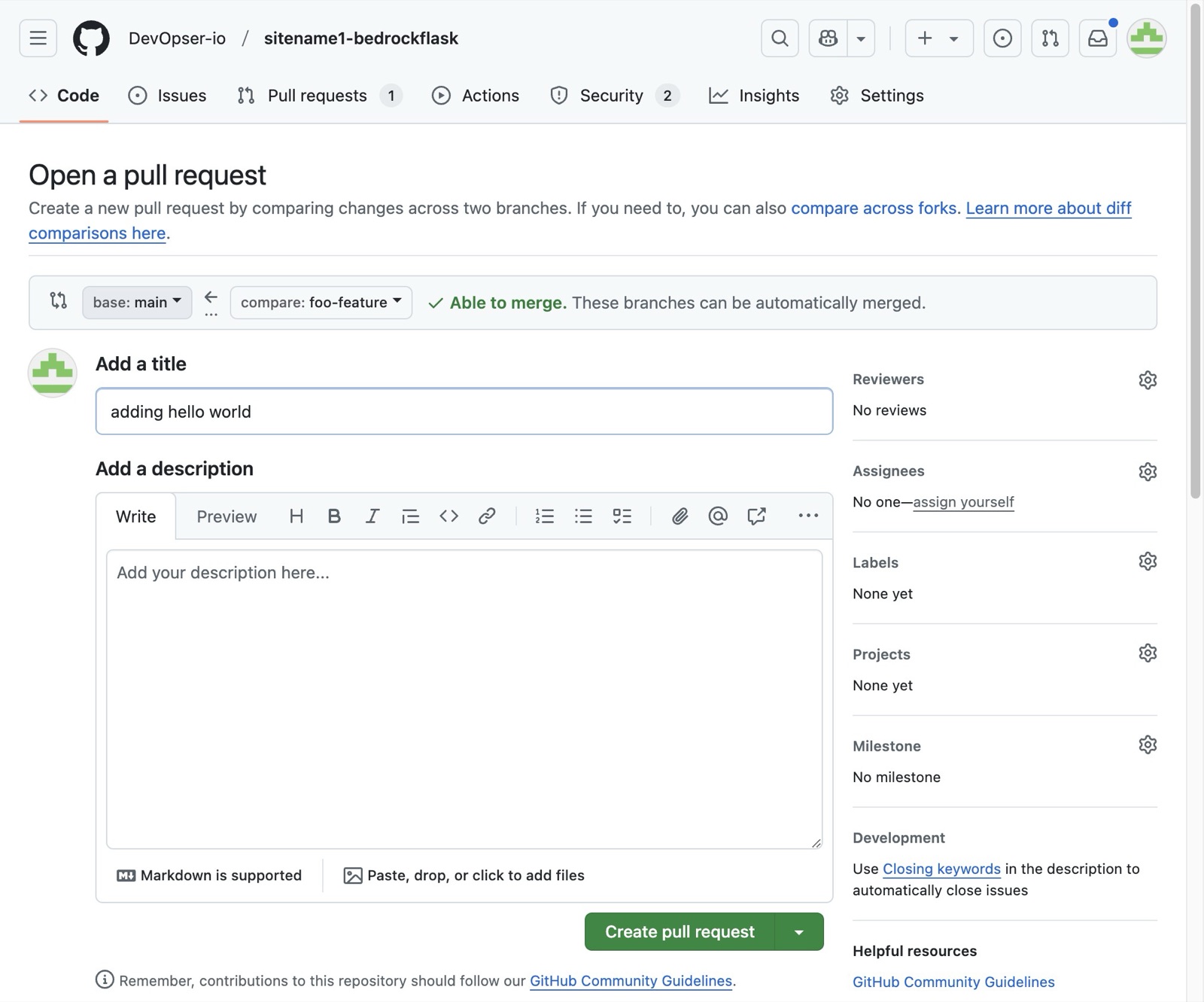Open the Milestone gear settings

[x=1147, y=745]
